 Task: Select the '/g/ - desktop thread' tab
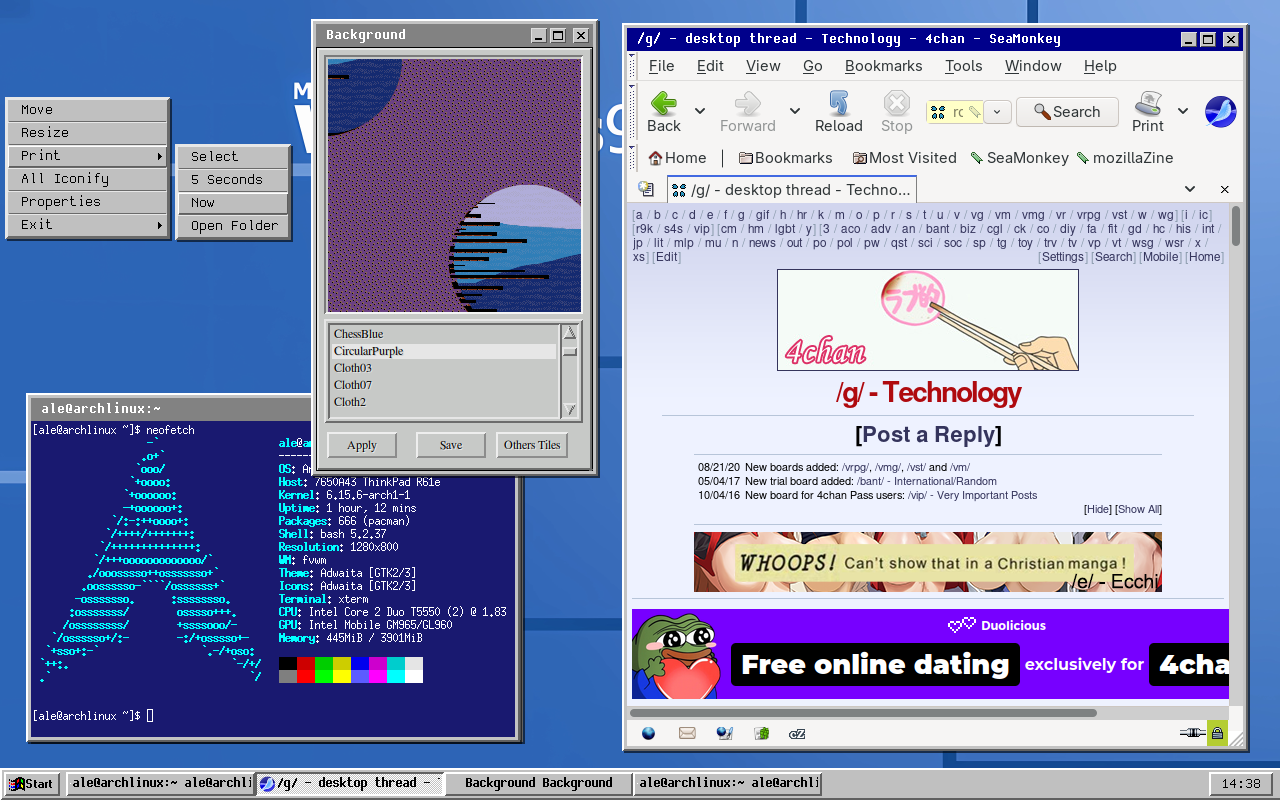click(791, 190)
